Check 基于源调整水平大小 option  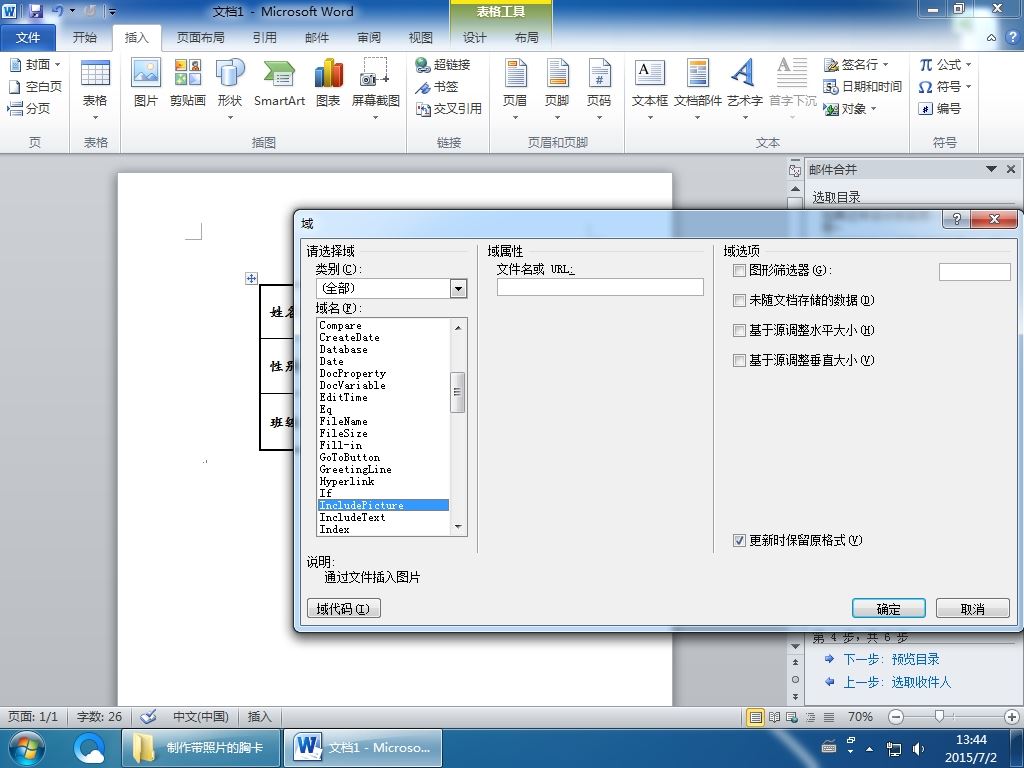[739, 330]
